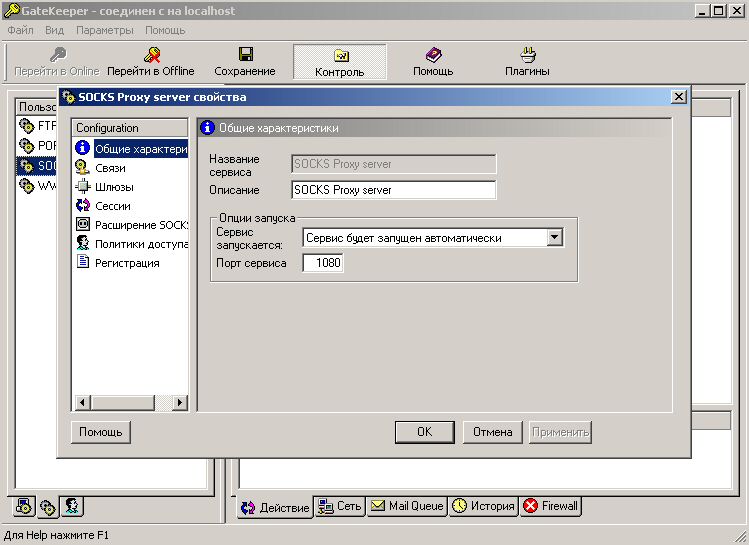
Task: Click the Применить button
Action: click(x=560, y=432)
